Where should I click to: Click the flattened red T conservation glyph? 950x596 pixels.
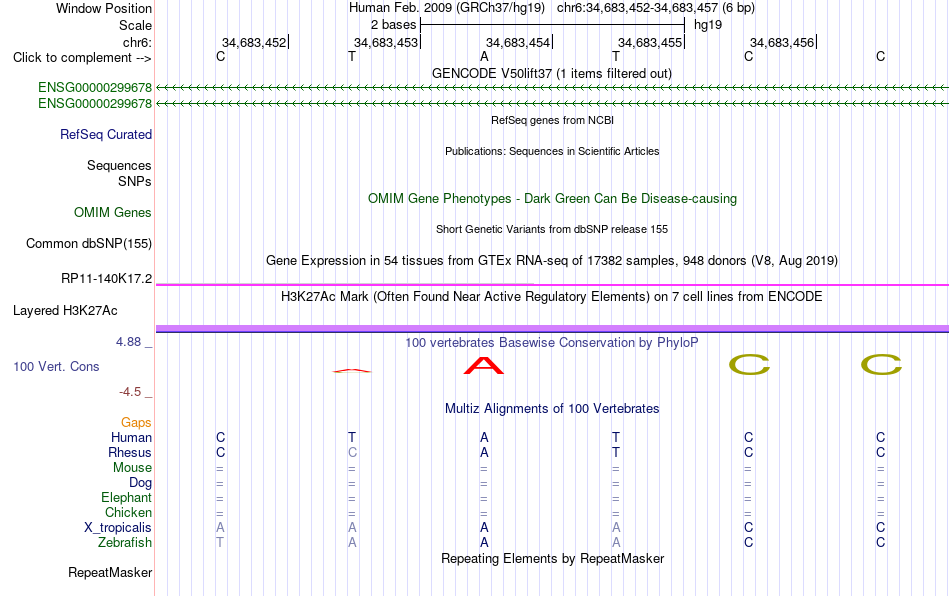click(x=352, y=371)
